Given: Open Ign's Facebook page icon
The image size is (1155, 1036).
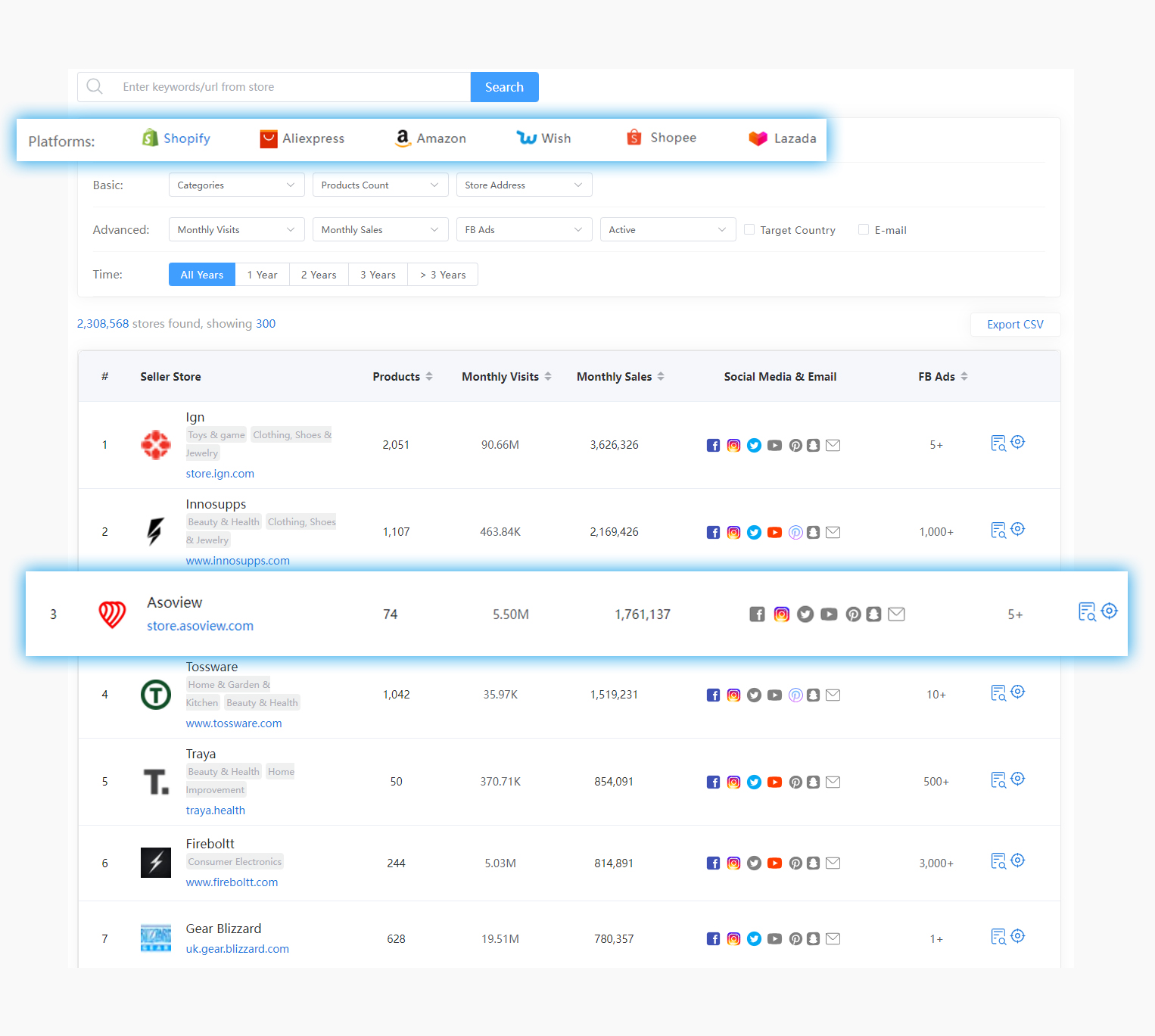Looking at the screenshot, I should [713, 445].
